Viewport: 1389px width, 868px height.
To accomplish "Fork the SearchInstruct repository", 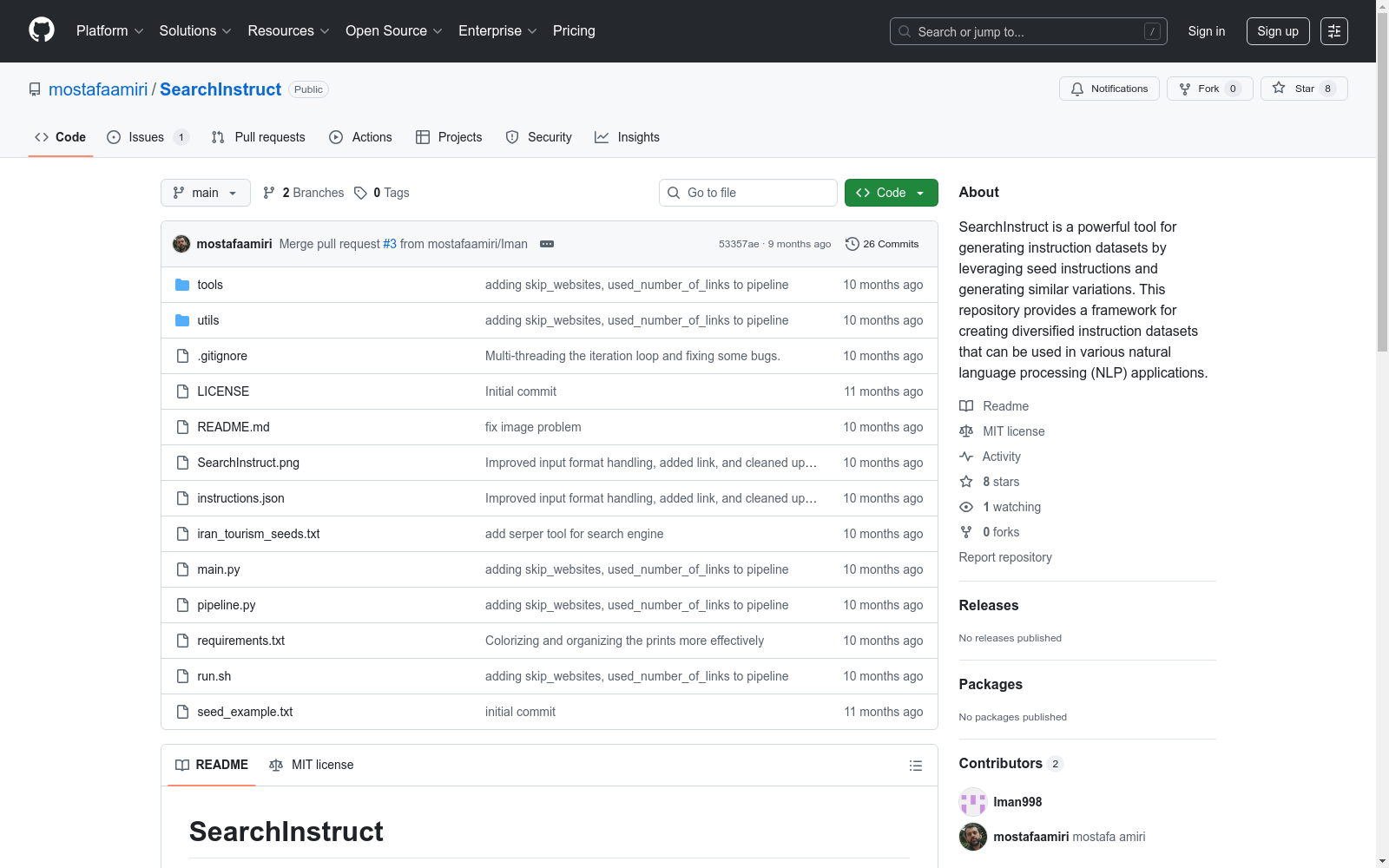I will [x=1210, y=89].
